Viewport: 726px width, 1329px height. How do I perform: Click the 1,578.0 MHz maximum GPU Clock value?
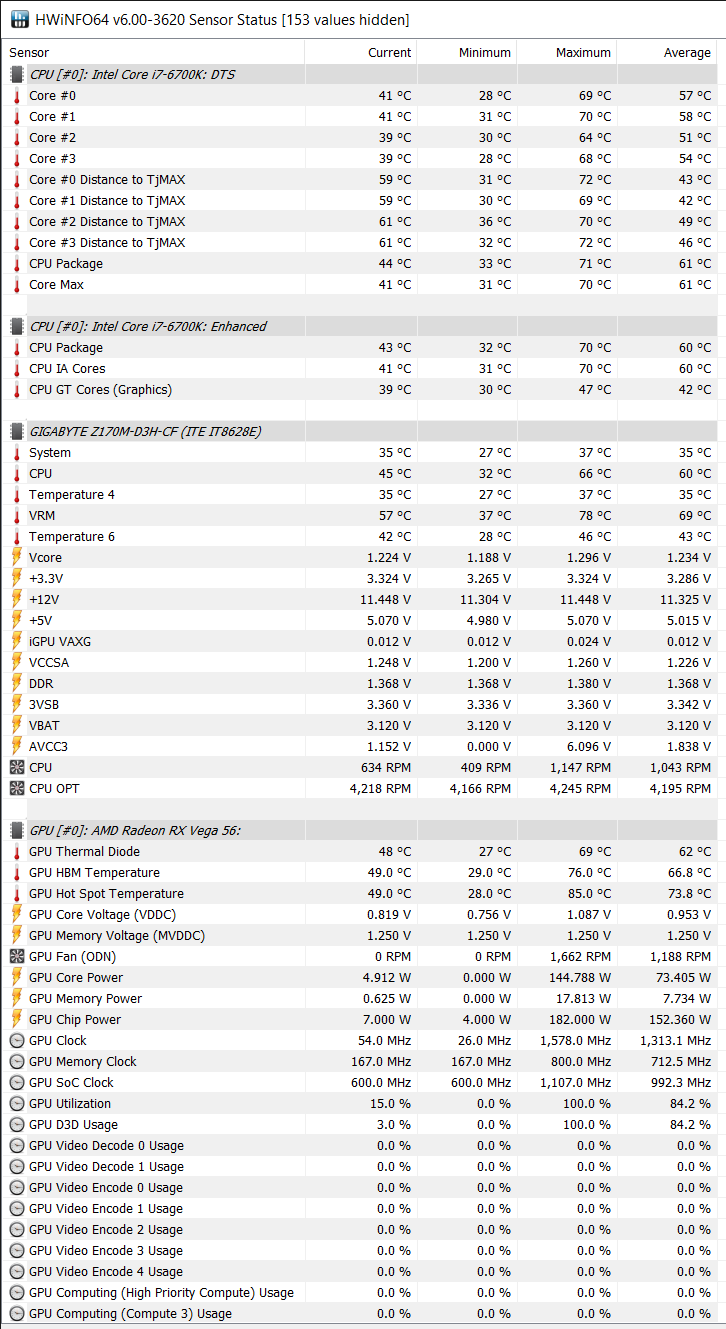tap(573, 1040)
